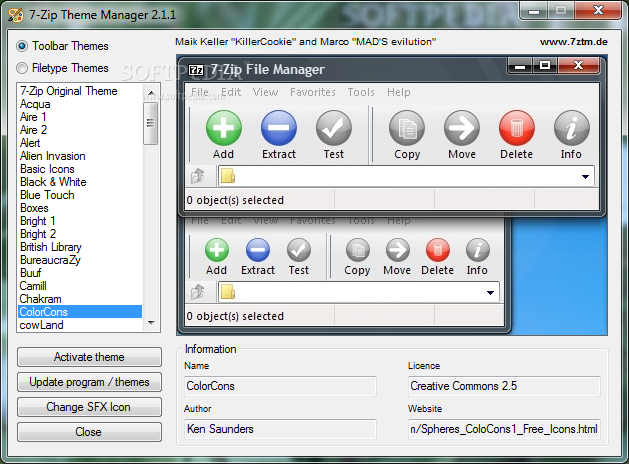Open the File menu in preview
629x464 pixels.
pos(200,93)
